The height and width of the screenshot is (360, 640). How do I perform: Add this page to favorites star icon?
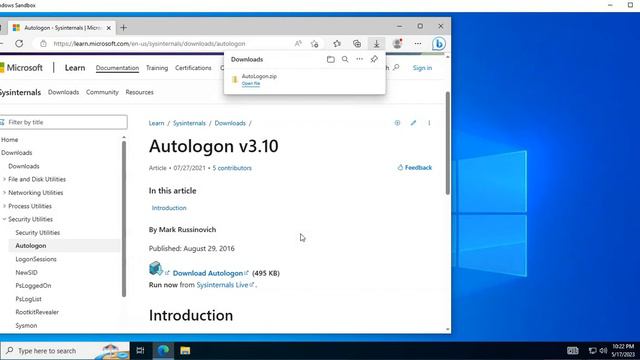point(314,44)
